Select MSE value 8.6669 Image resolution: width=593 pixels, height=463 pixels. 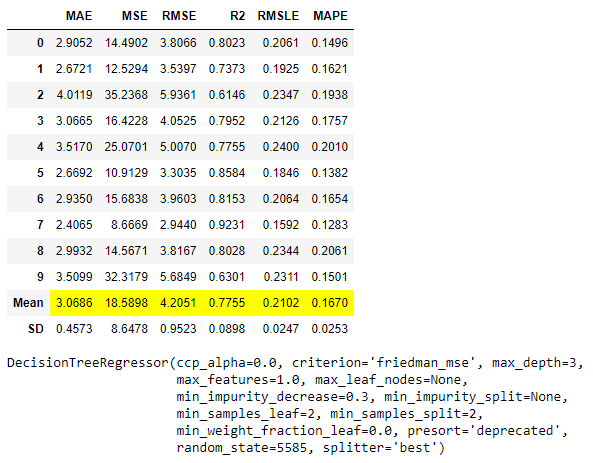pyautogui.click(x=129, y=225)
